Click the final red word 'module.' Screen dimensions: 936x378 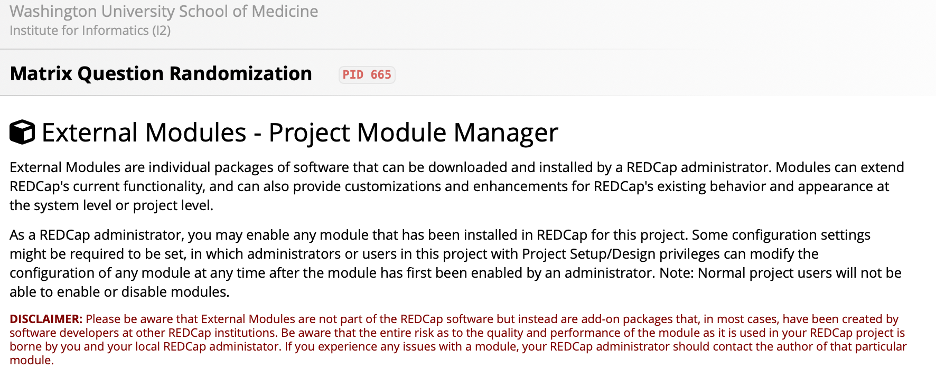click(32, 361)
